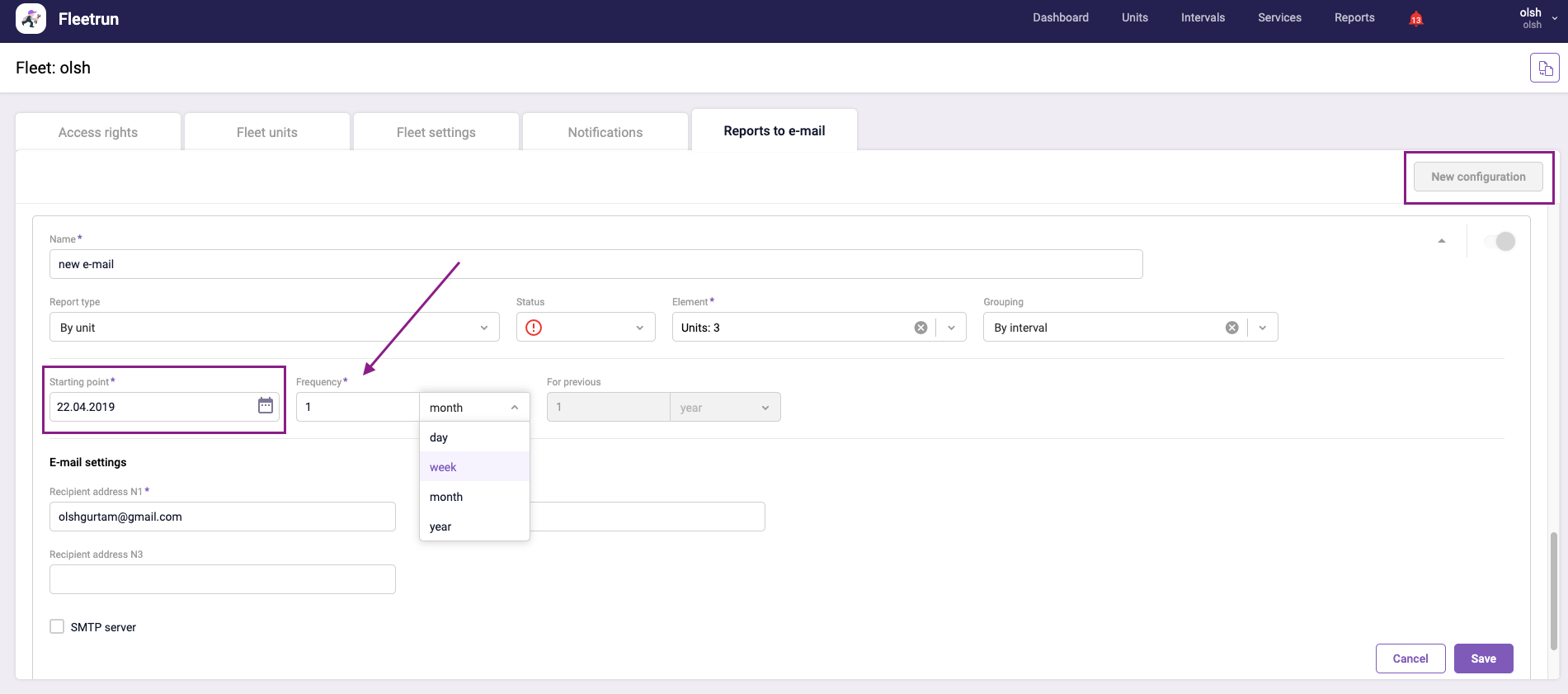This screenshot has height=694, width=1568.
Task: Switch to the Fleet settings tab
Action: pos(436,132)
